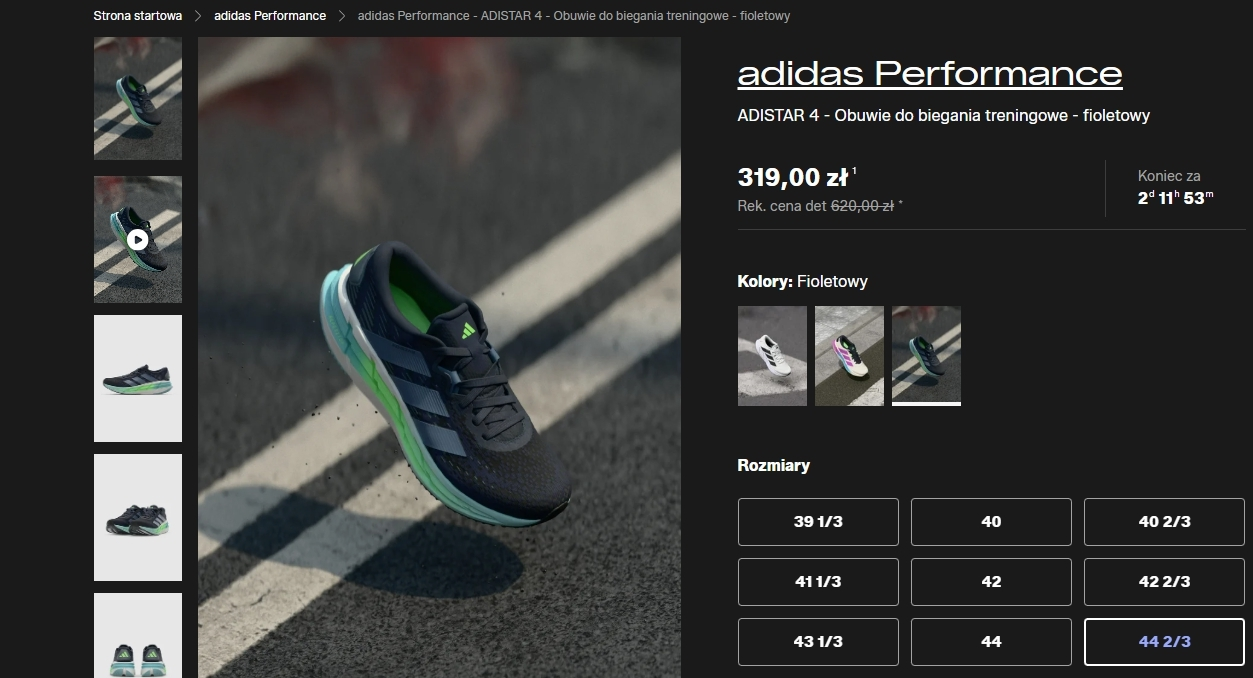Play the product video thumbnail
1253x678 pixels.
click(x=138, y=239)
